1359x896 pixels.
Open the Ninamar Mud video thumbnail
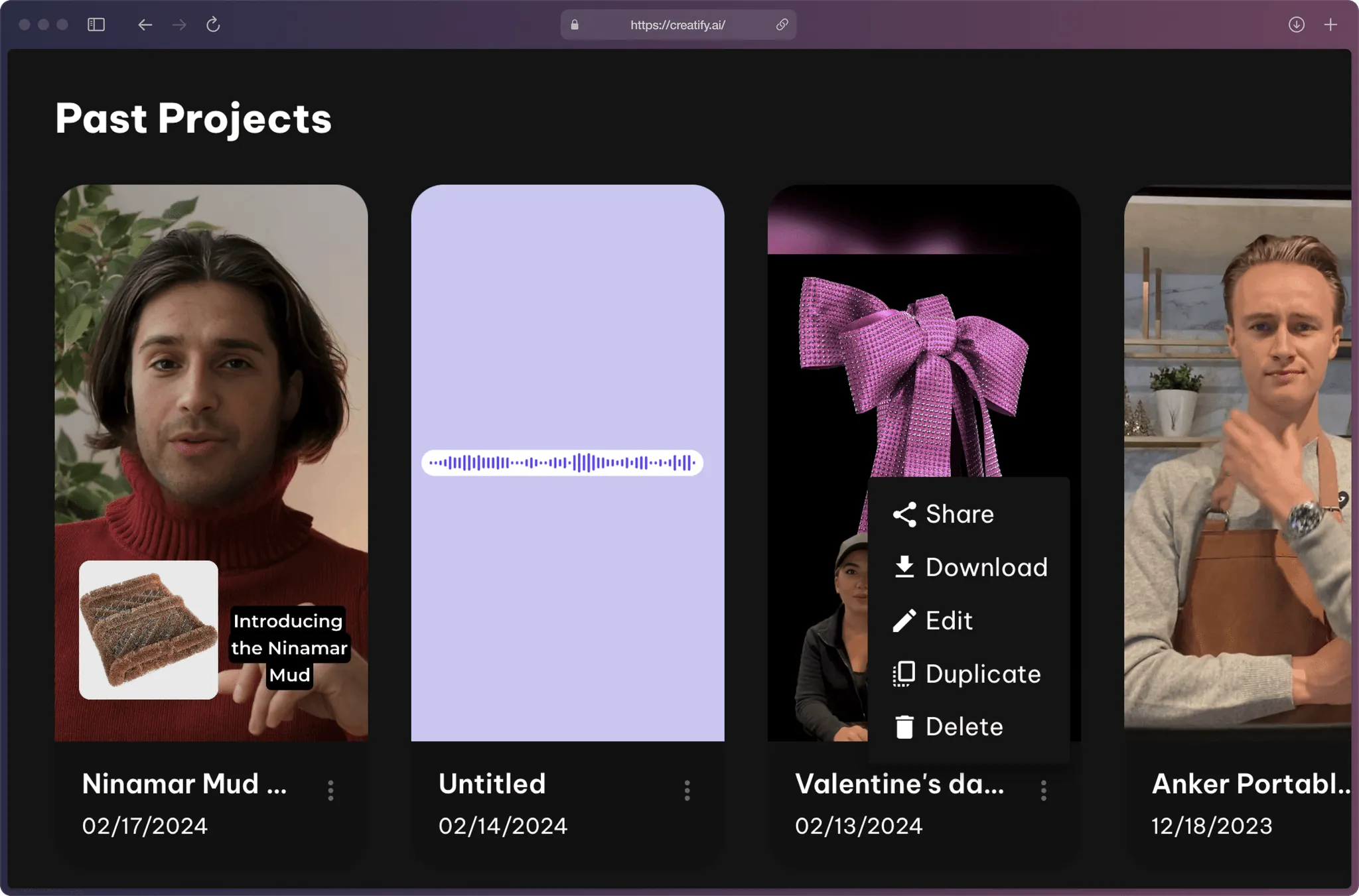pyautogui.click(x=211, y=462)
